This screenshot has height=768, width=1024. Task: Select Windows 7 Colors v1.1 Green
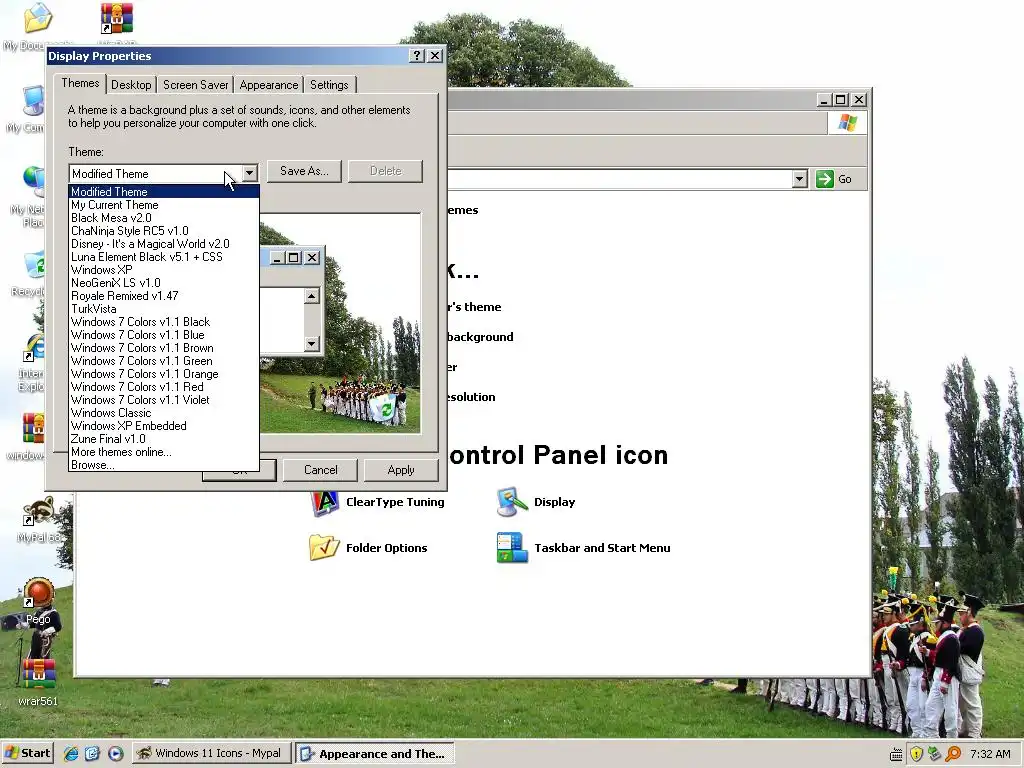tap(164, 361)
